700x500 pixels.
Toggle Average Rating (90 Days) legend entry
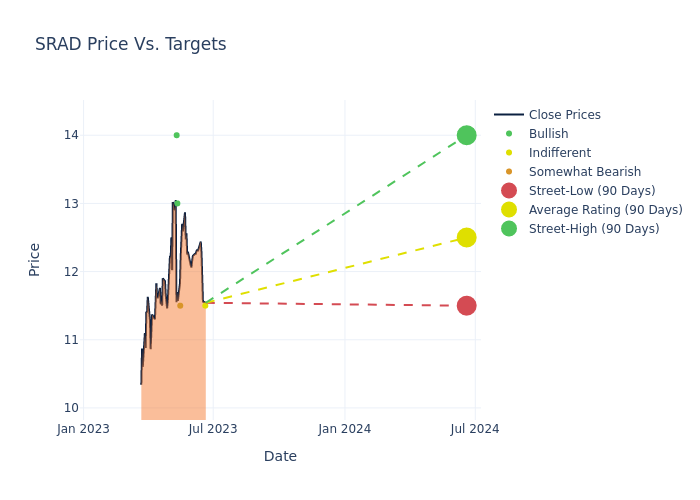click(x=605, y=210)
